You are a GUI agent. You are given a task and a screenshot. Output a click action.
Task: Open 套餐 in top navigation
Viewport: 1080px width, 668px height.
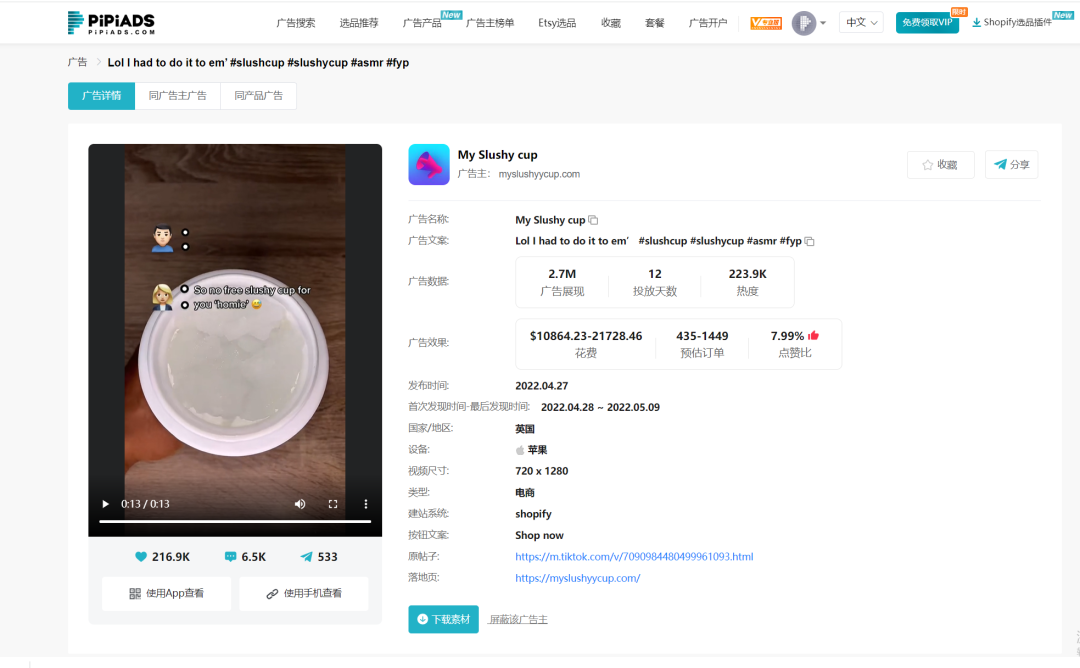655,23
